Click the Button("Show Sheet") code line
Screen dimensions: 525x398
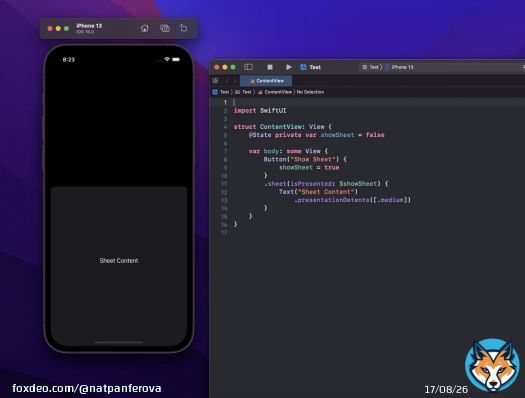click(305, 159)
